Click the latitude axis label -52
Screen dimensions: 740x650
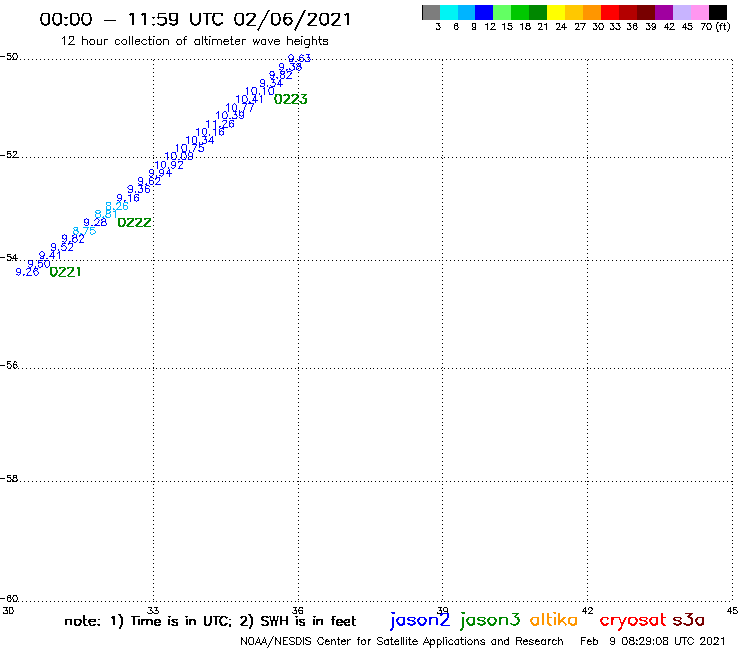click(x=9, y=155)
